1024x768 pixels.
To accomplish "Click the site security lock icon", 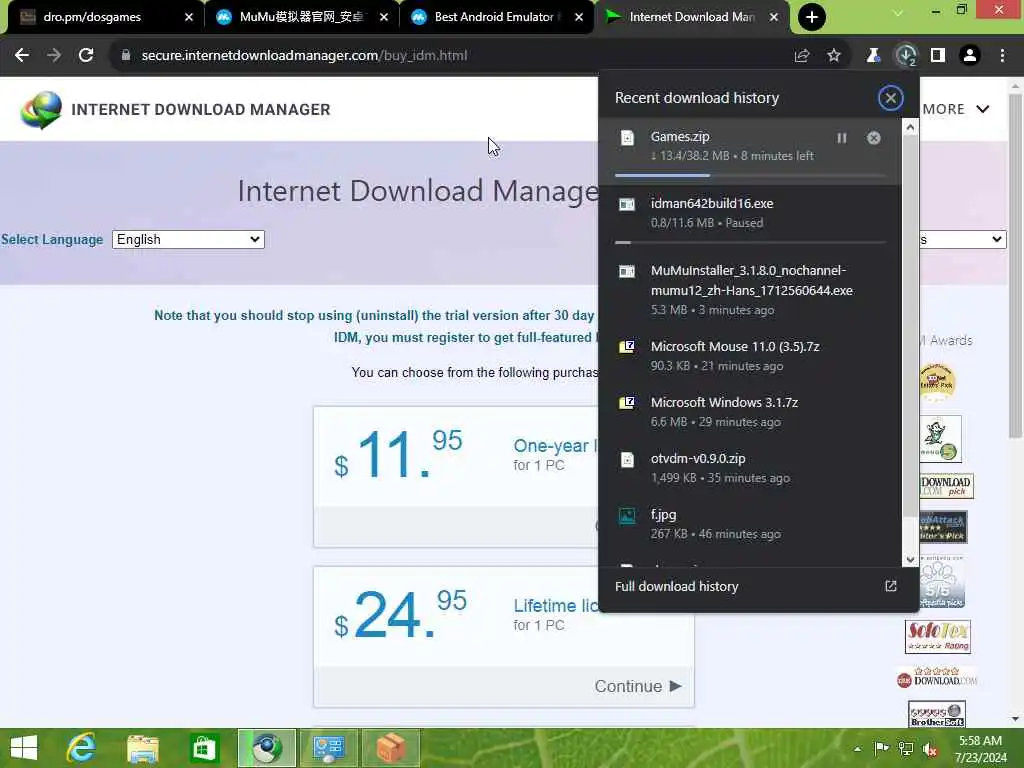I will point(125,56).
